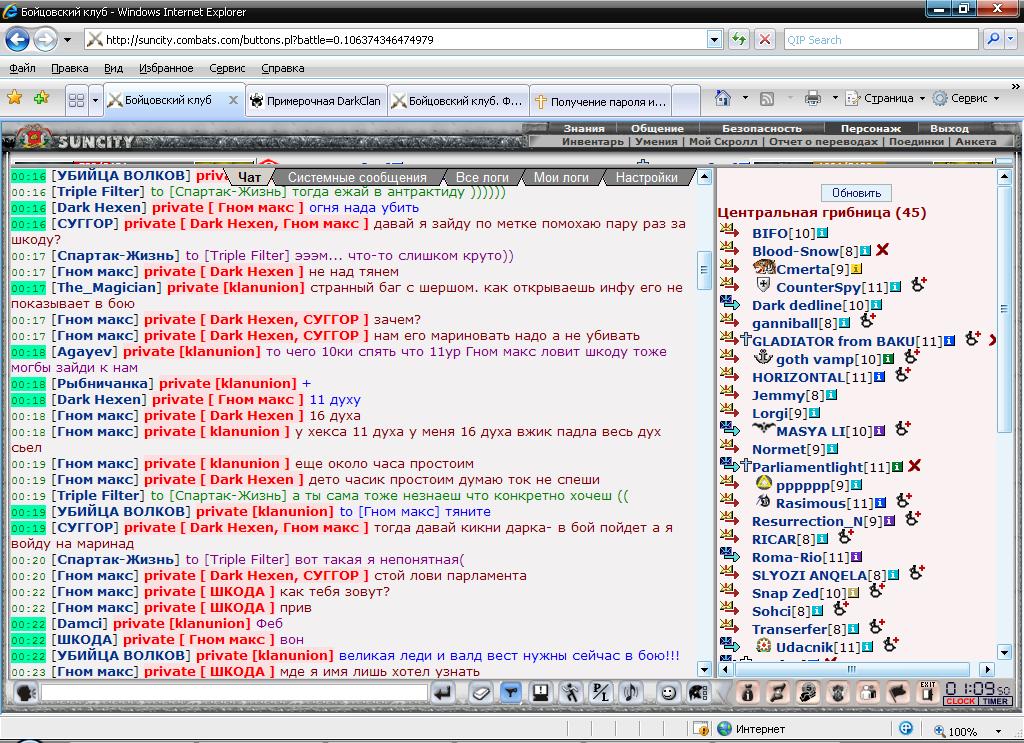Switch to the Мои логи tab
This screenshot has height=743, width=1024.
point(561,177)
